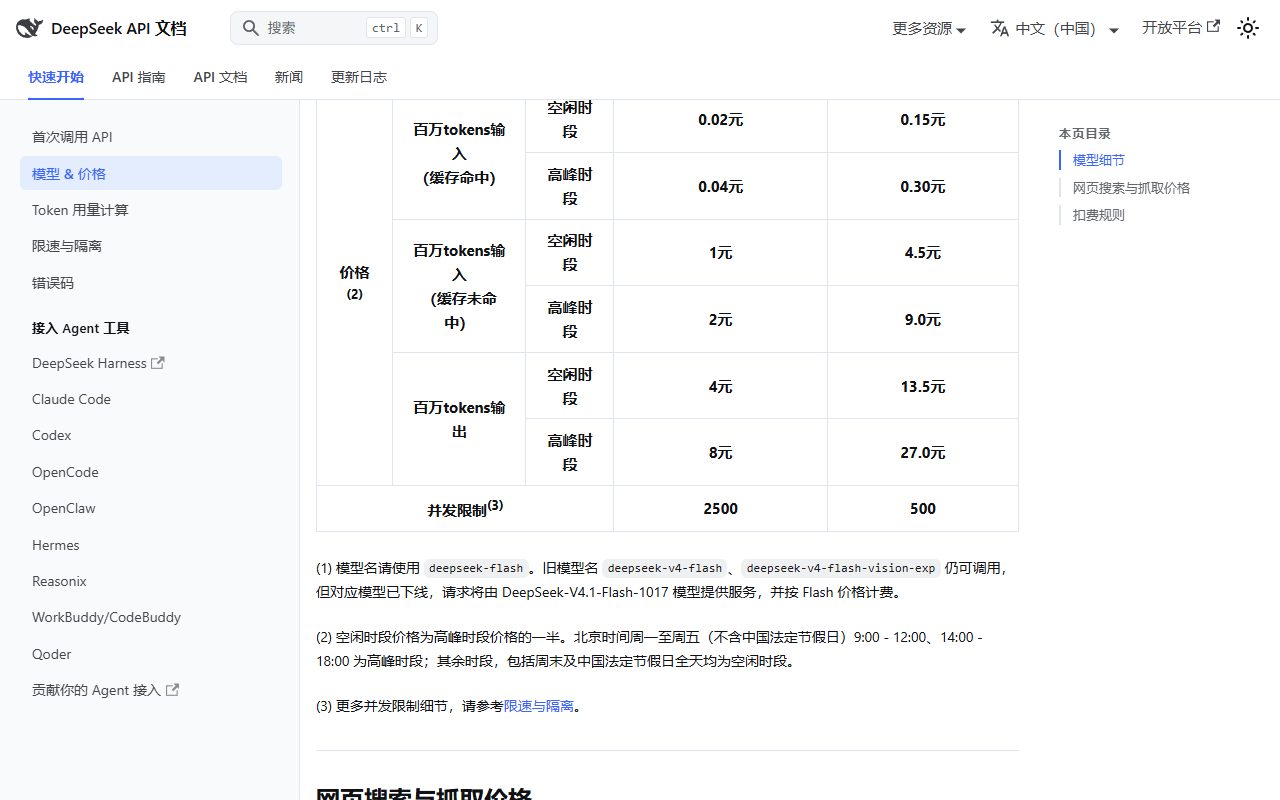Open the 中文（中国）language dropdown
This screenshot has width=1280, height=800.
1055,29
